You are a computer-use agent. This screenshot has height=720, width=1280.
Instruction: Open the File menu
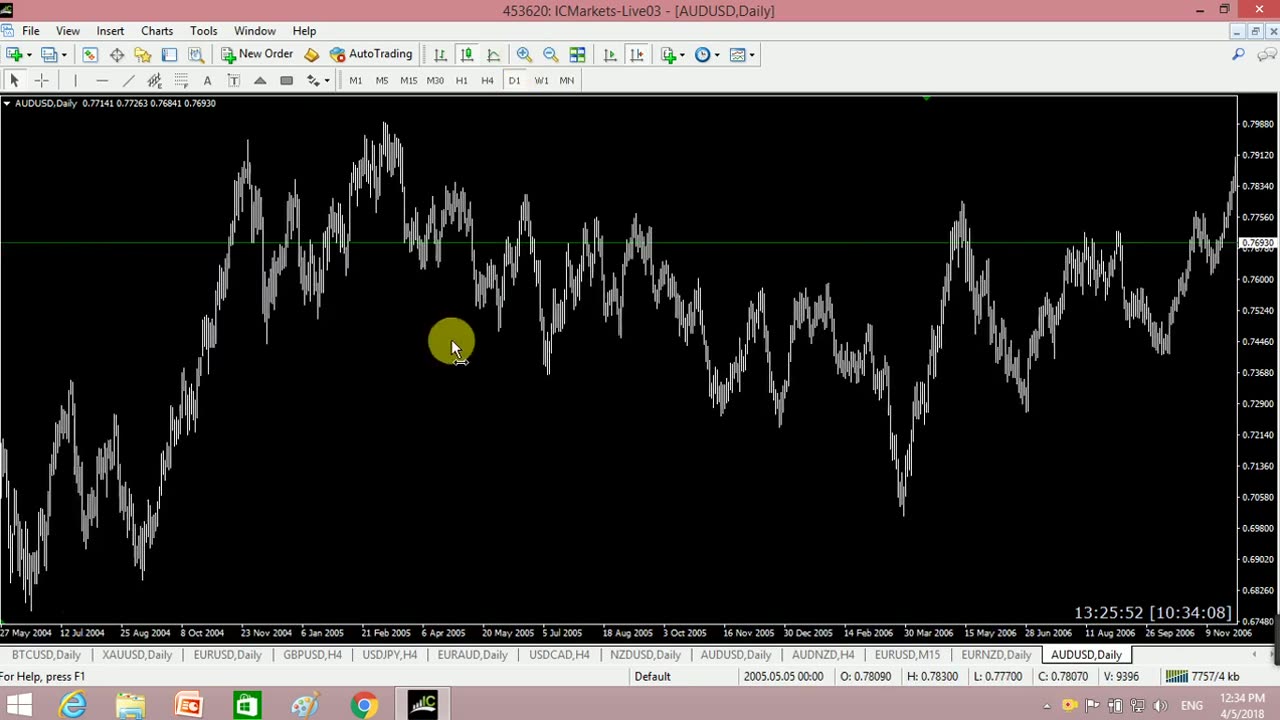coord(31,31)
